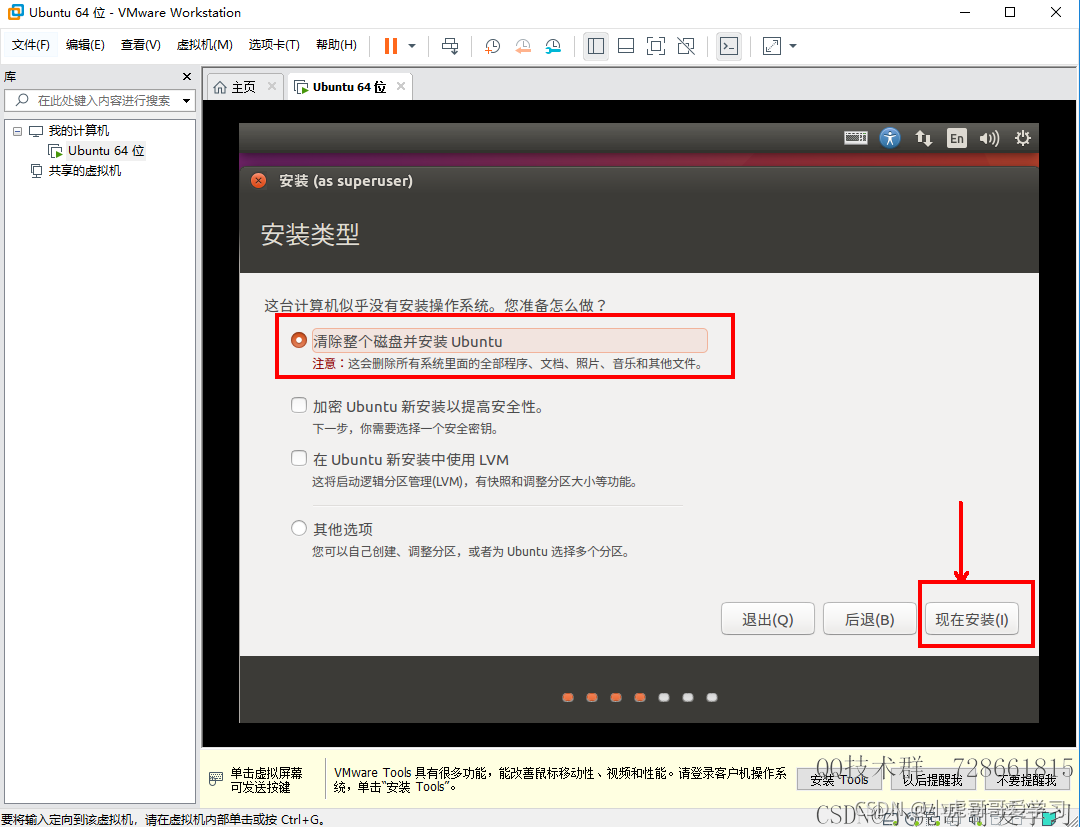
Task: Open the Ubuntu accessibility menu icon
Action: tap(890, 138)
